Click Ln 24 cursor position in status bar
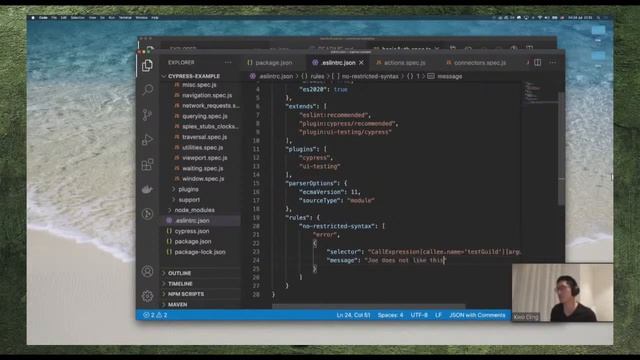This screenshot has height=360, width=640. [x=353, y=315]
